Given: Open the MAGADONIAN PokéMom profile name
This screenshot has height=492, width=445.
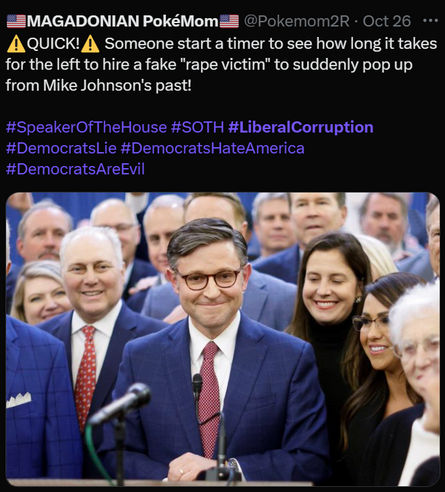Looking at the screenshot, I should coord(122,21).
